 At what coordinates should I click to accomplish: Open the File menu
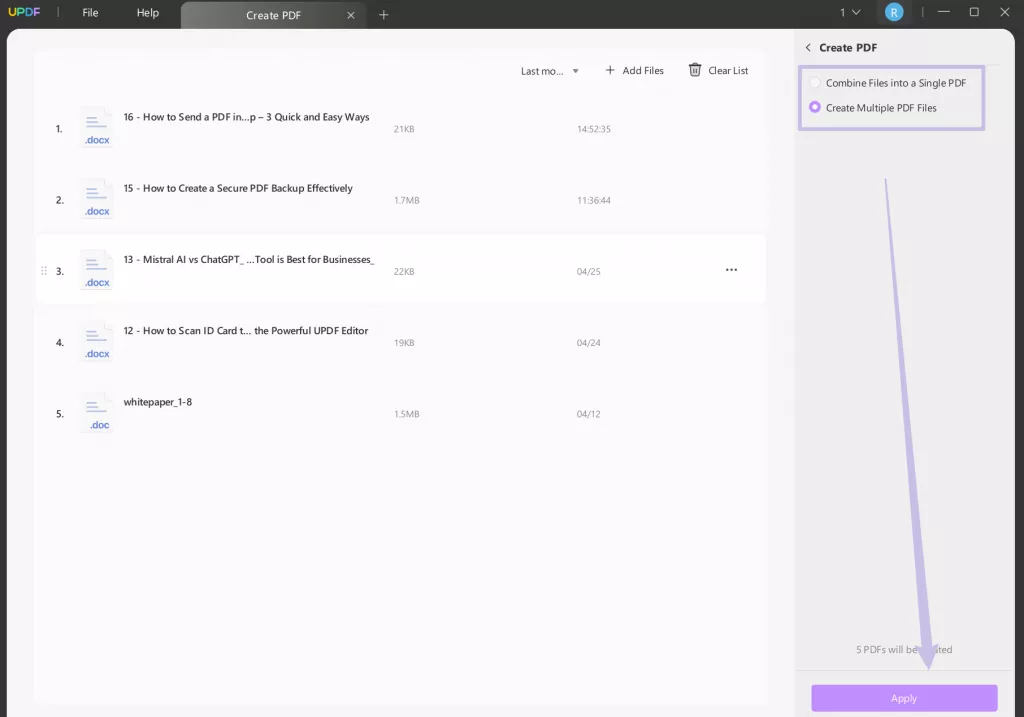90,13
